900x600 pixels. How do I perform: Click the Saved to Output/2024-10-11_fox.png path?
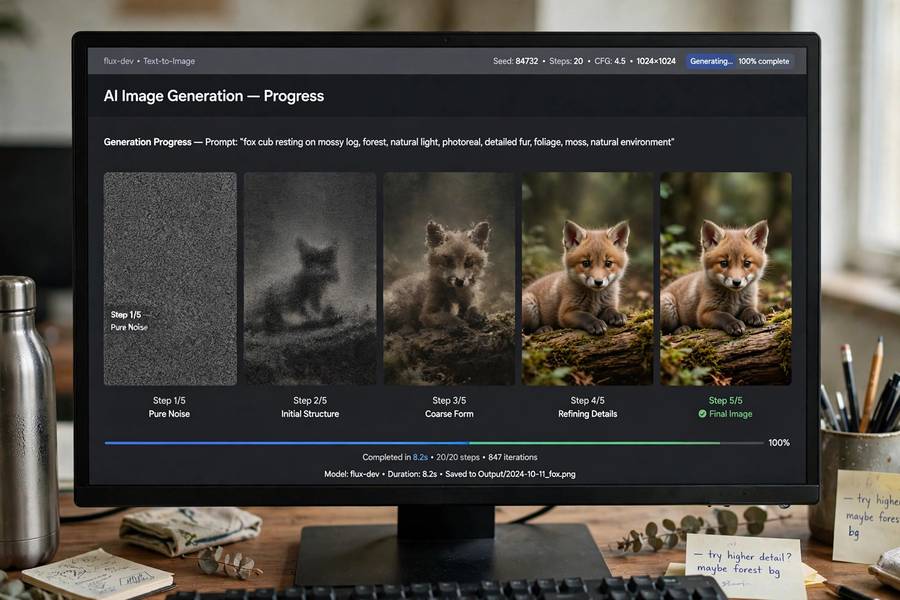(510, 474)
